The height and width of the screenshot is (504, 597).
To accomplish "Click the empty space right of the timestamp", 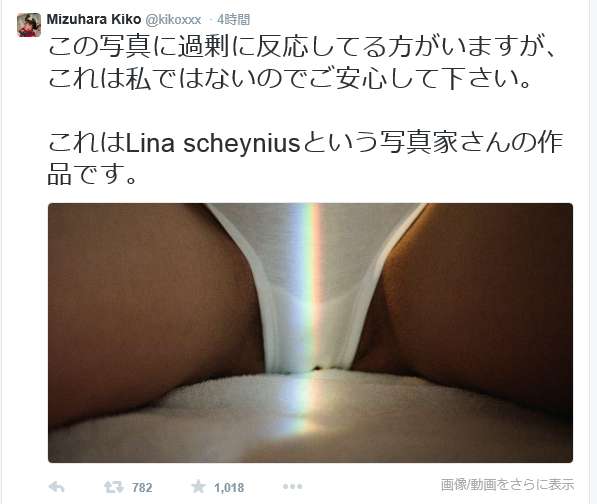I will click(x=419, y=19).
